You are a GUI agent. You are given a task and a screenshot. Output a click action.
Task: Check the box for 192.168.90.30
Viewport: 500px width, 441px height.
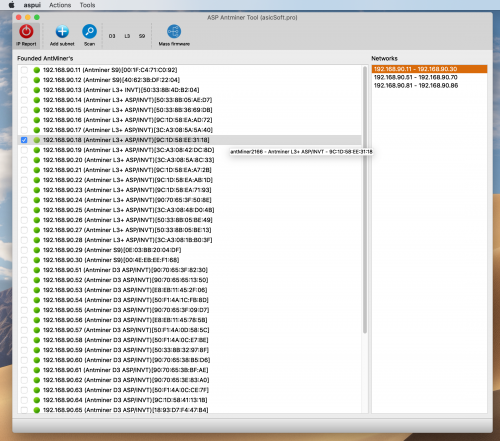(24, 260)
